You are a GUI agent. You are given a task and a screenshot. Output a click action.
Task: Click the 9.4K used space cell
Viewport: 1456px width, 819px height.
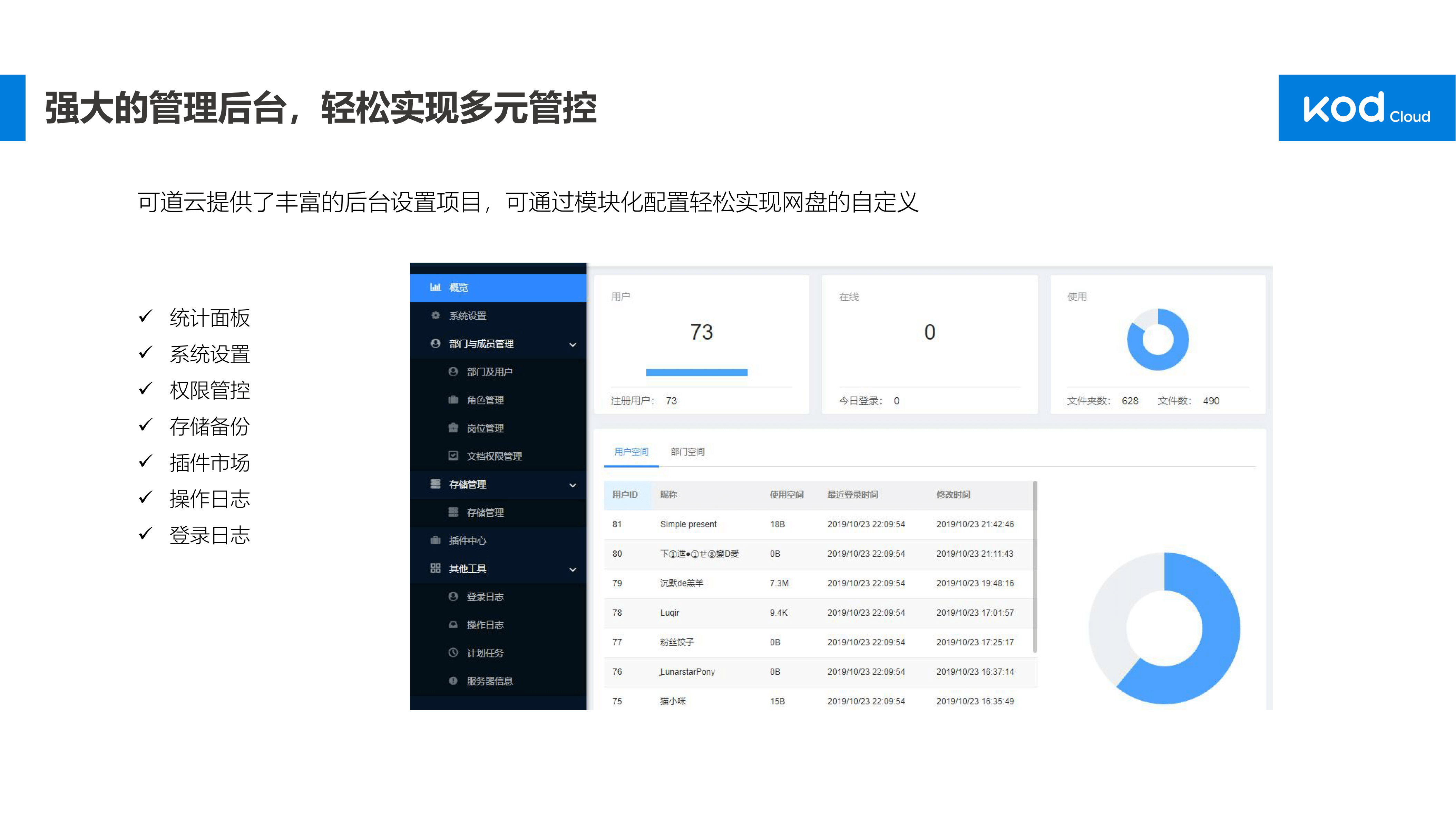pyautogui.click(x=778, y=613)
